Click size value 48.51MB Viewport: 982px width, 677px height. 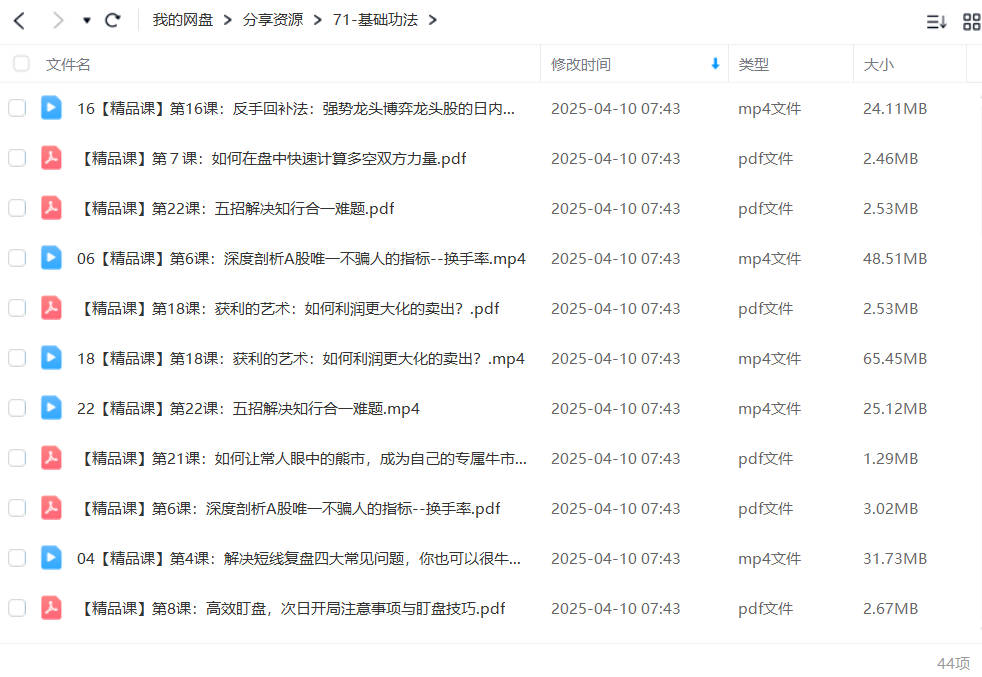895,258
